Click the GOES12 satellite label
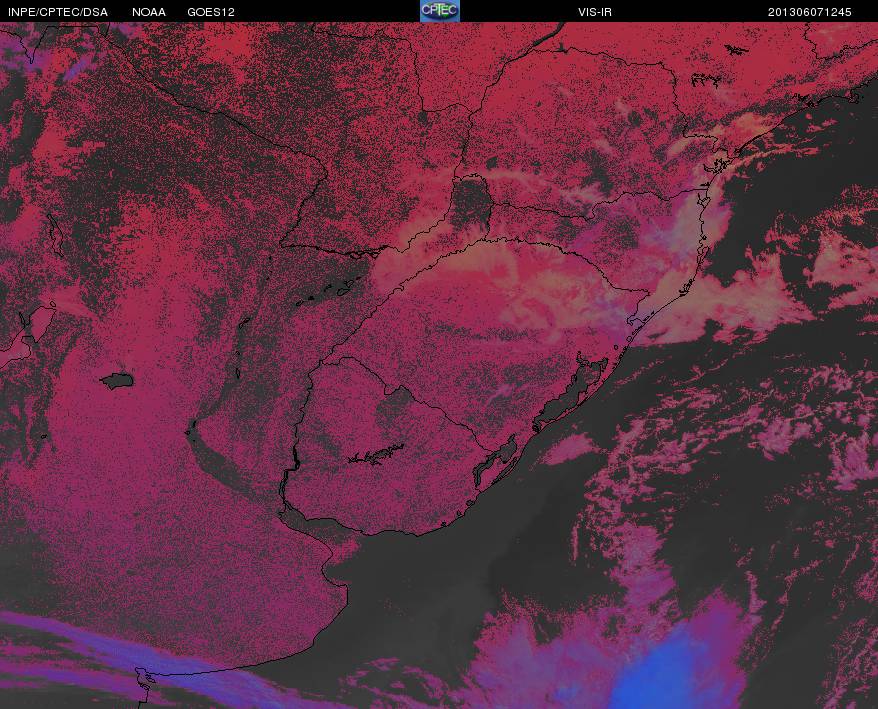The height and width of the screenshot is (709, 878). pos(211,12)
